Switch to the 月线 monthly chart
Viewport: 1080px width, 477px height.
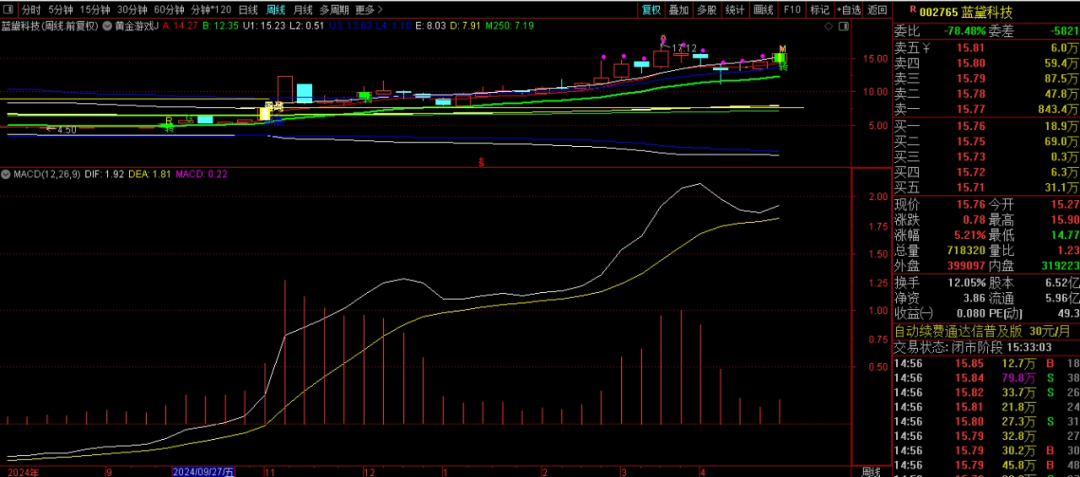[303, 10]
